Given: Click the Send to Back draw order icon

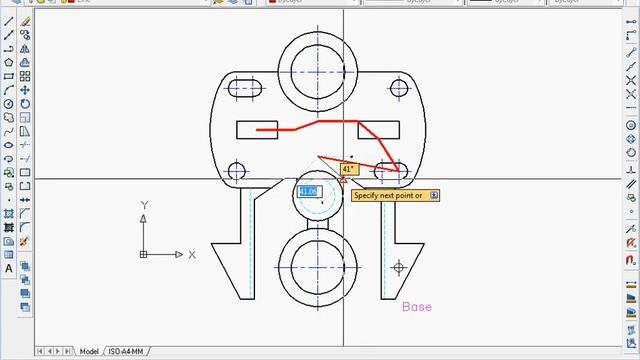Looking at the screenshot, I should click(25, 280).
